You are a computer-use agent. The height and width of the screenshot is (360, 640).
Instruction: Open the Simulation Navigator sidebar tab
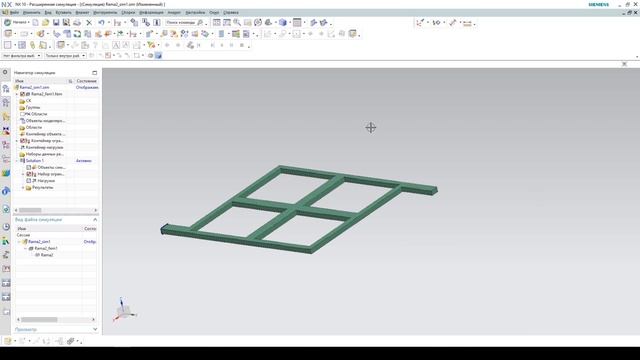pyautogui.click(x=6, y=89)
